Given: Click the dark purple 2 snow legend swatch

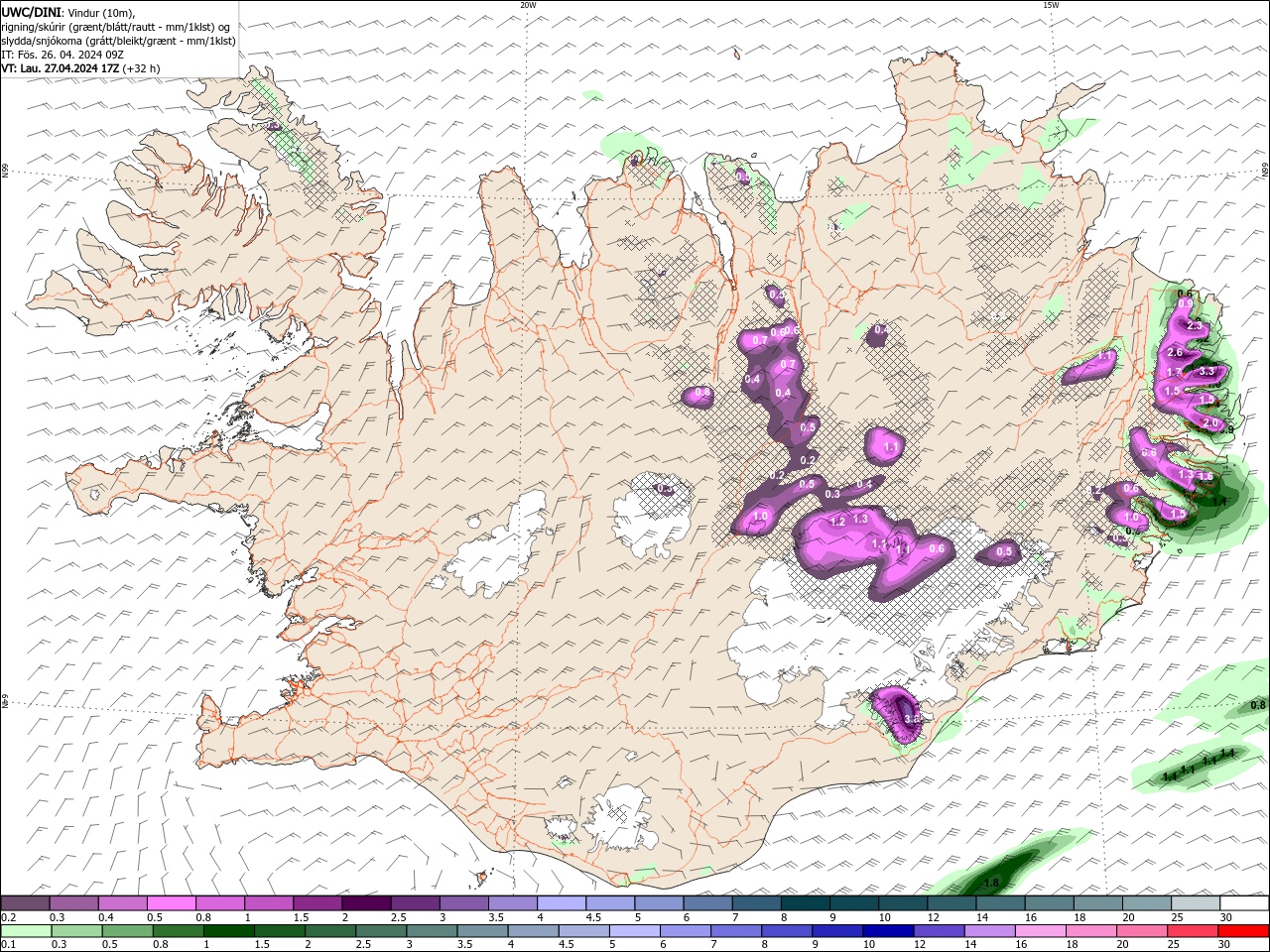Looking at the screenshot, I should [x=366, y=903].
